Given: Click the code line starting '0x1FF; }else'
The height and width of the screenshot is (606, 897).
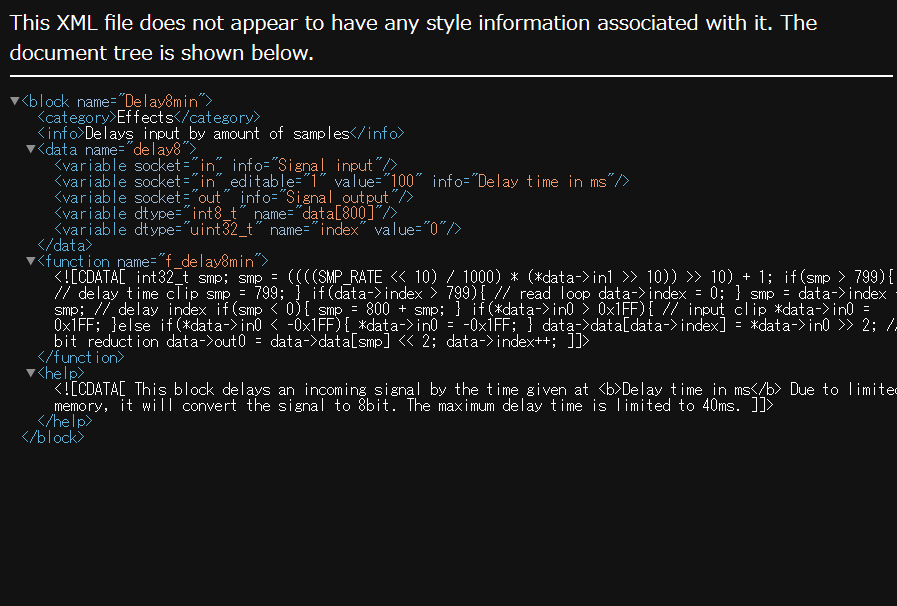Looking at the screenshot, I should pos(474,326).
